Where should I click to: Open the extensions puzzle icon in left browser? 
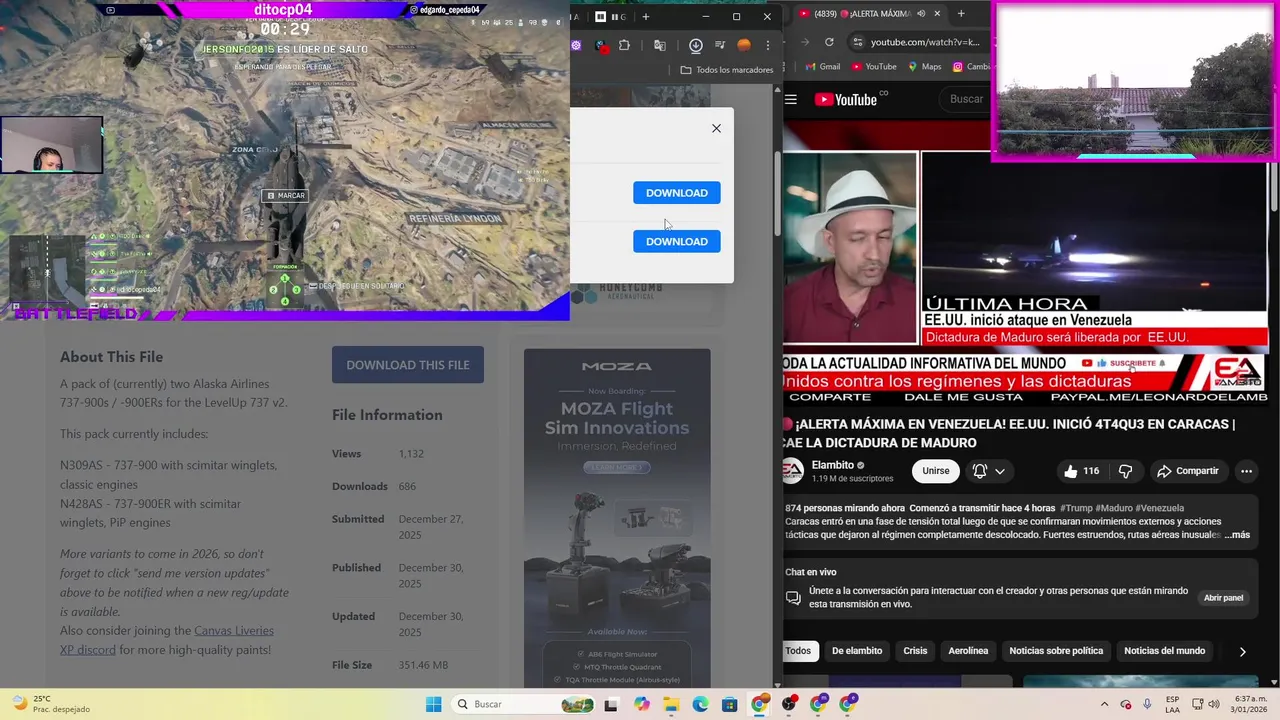(x=625, y=45)
